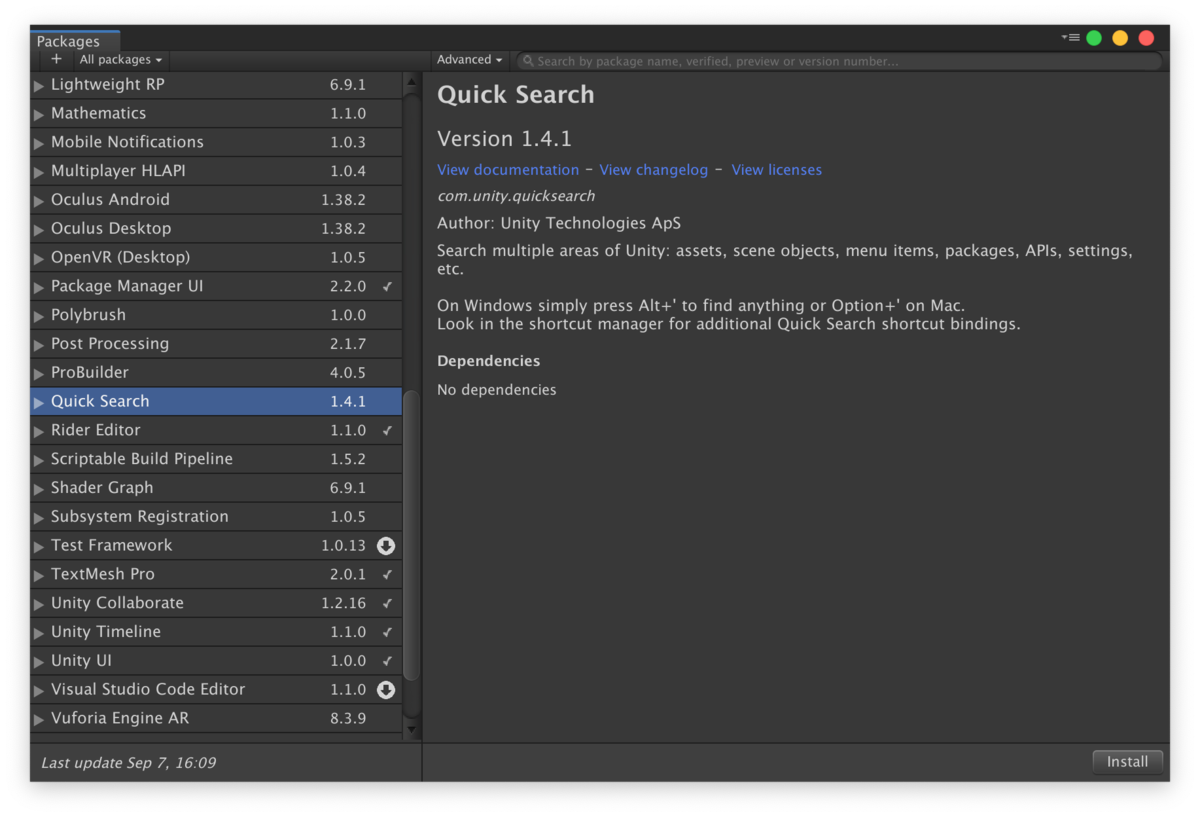Expand the Shader Graph package arrow
Viewport: 1200px width, 817px height.
[39, 489]
